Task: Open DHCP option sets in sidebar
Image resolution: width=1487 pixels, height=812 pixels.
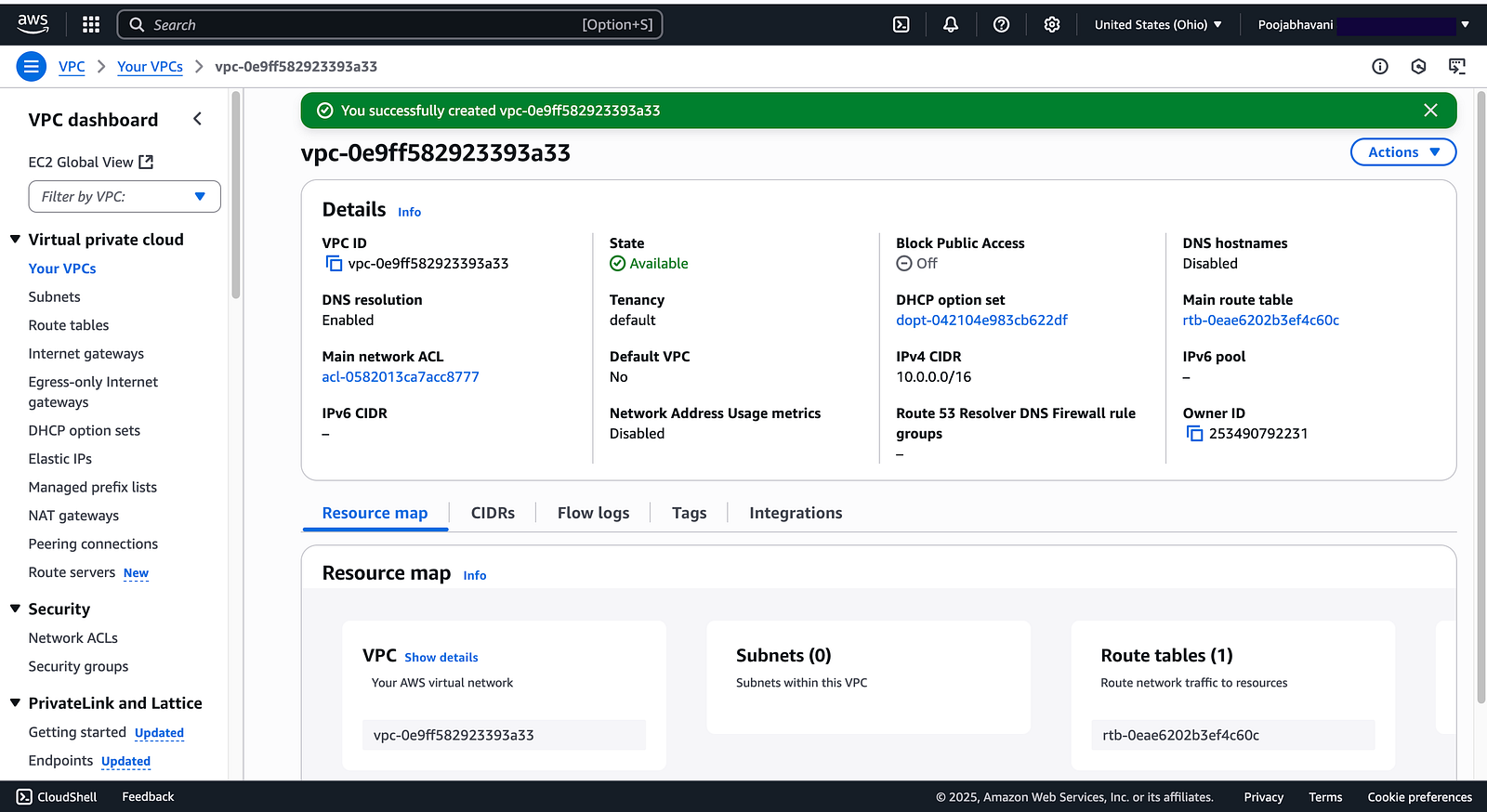Action: [x=85, y=431]
